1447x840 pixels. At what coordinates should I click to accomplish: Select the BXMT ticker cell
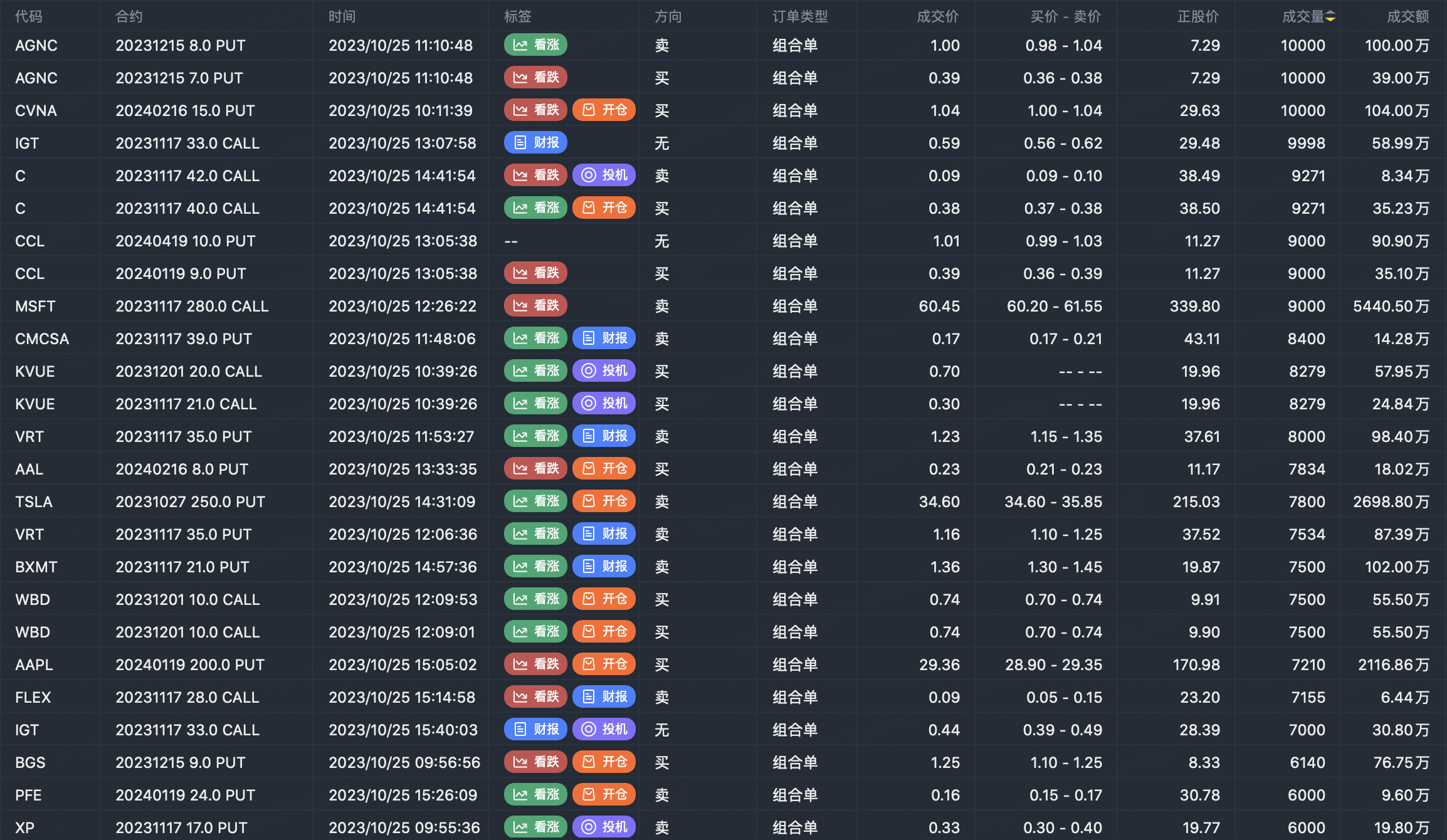tap(36, 567)
